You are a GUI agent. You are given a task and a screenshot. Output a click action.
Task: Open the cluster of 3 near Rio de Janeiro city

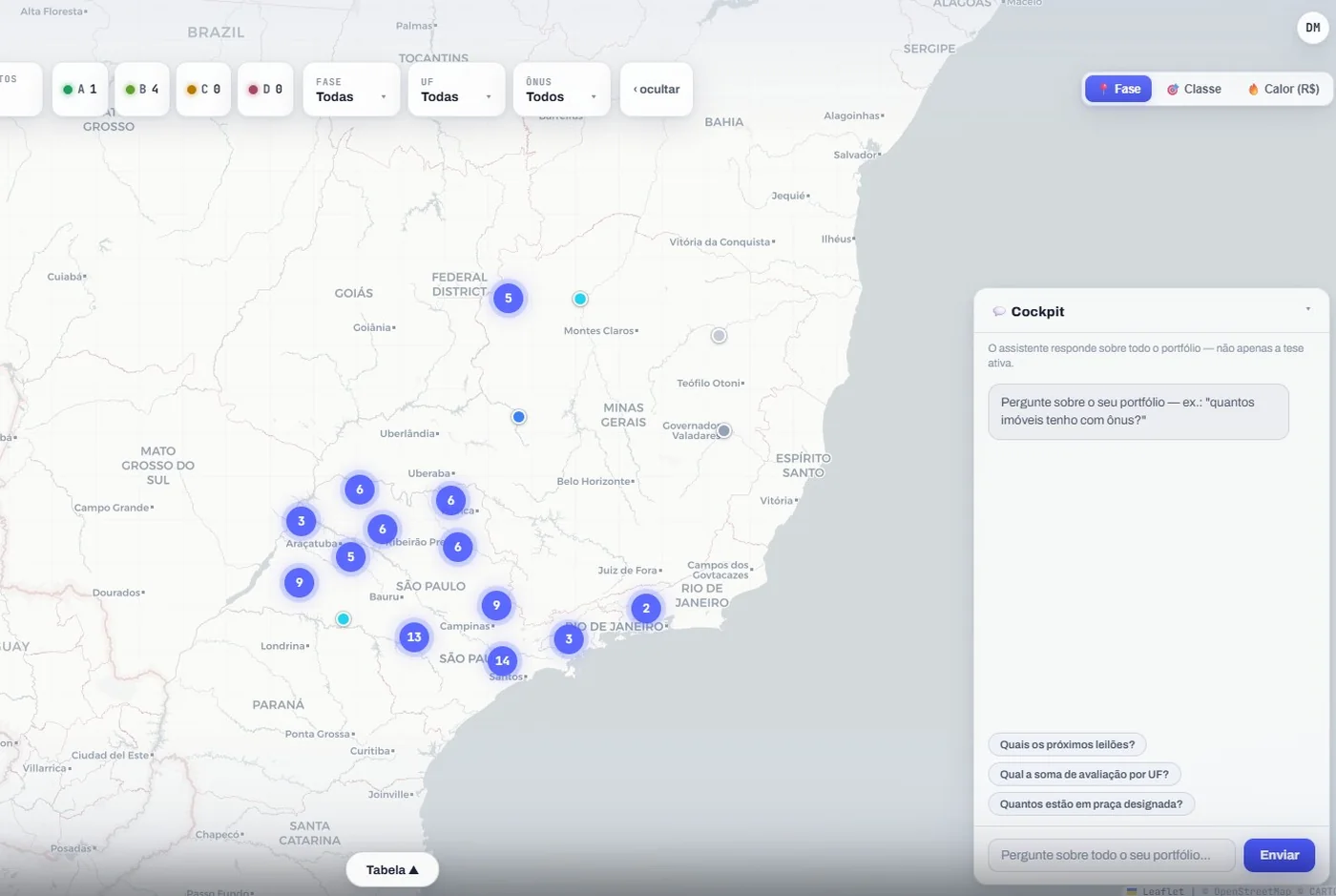(569, 639)
